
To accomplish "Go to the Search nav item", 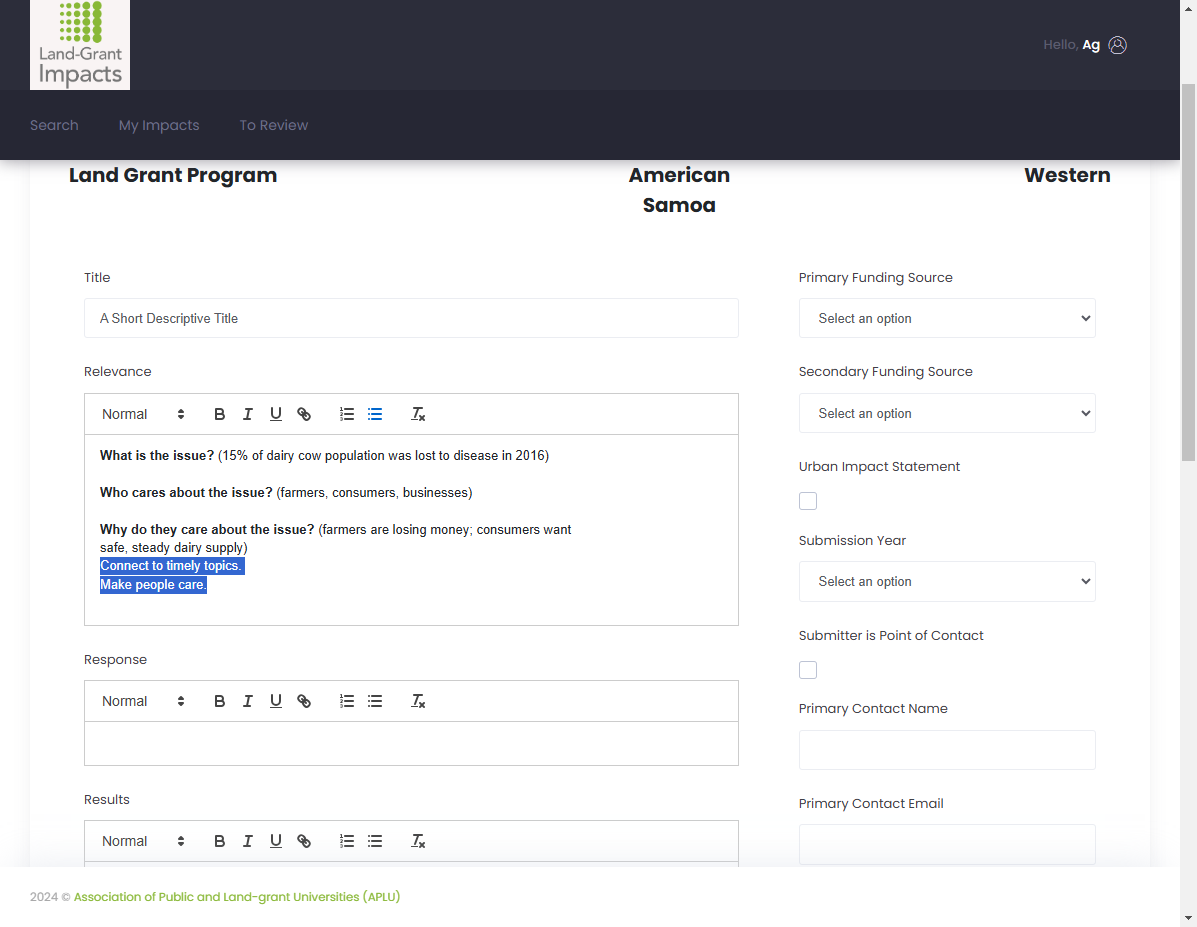I will [x=54, y=125].
